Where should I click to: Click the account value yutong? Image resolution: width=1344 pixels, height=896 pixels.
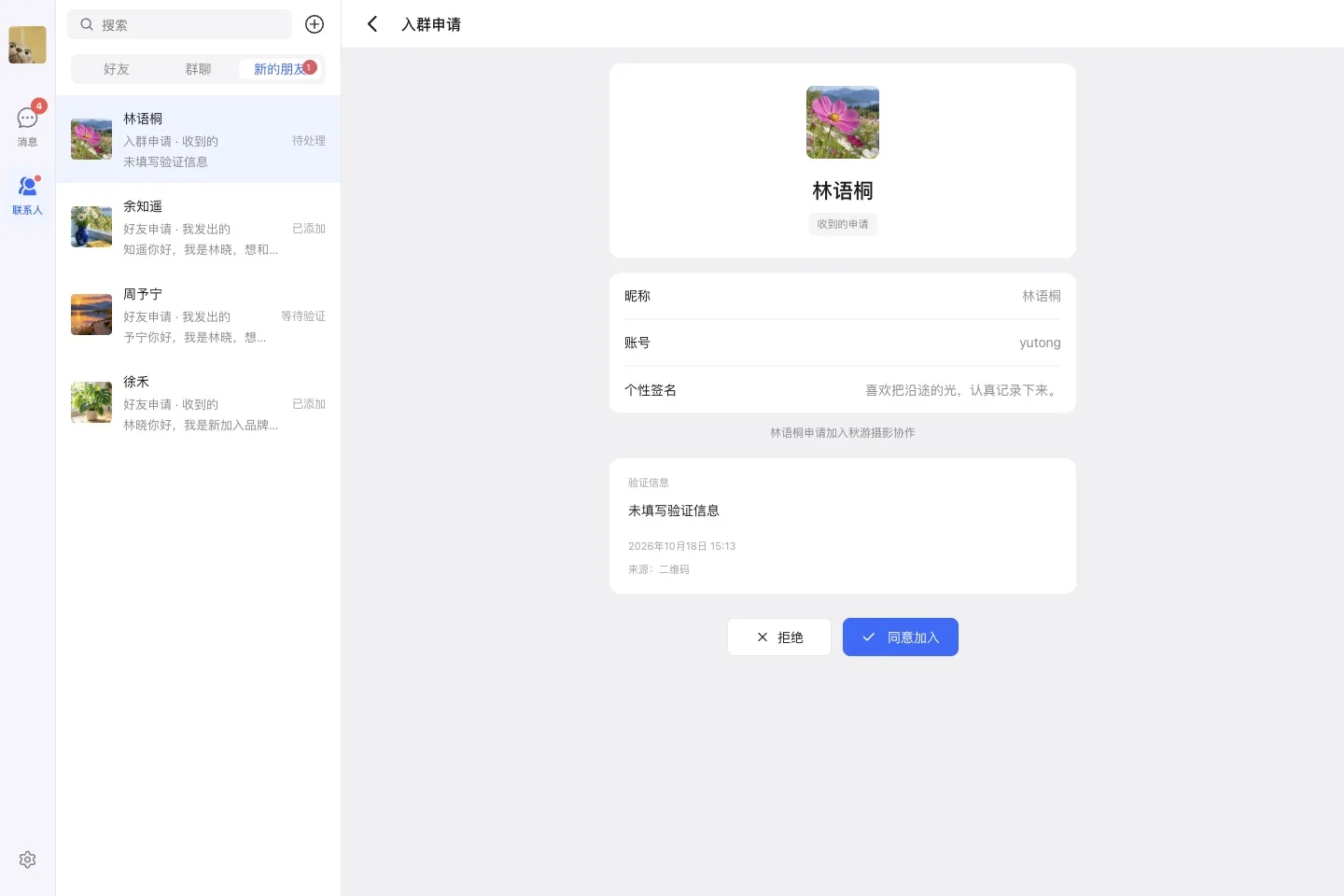tap(1040, 343)
